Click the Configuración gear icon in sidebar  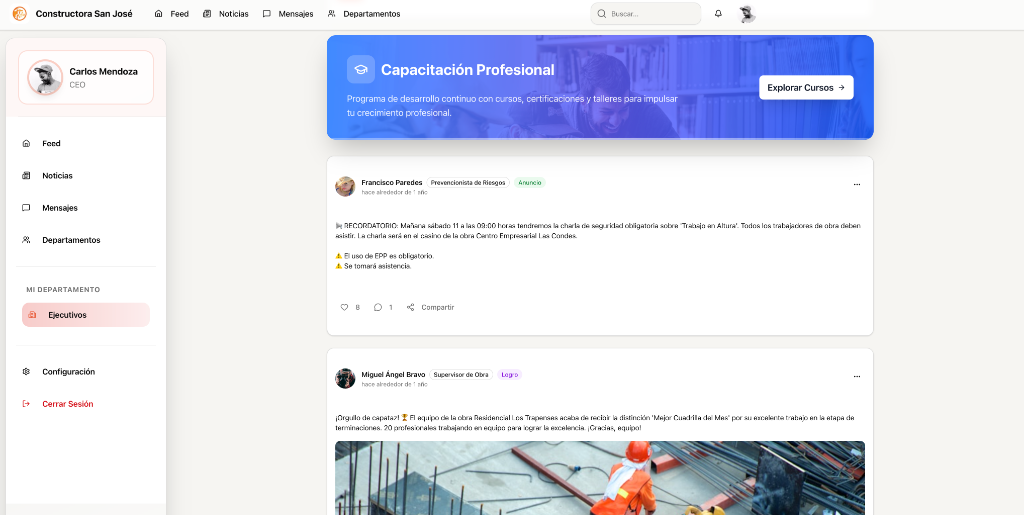tap(26, 371)
